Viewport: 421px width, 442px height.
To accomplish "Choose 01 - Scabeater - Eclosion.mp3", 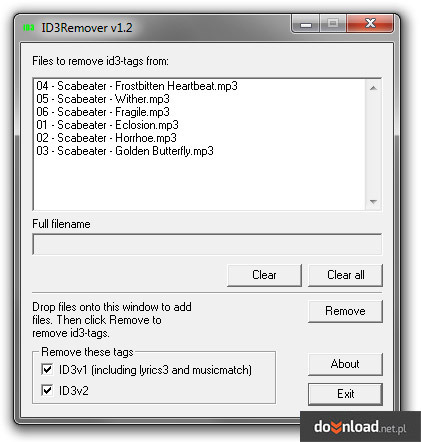I will 107,125.
